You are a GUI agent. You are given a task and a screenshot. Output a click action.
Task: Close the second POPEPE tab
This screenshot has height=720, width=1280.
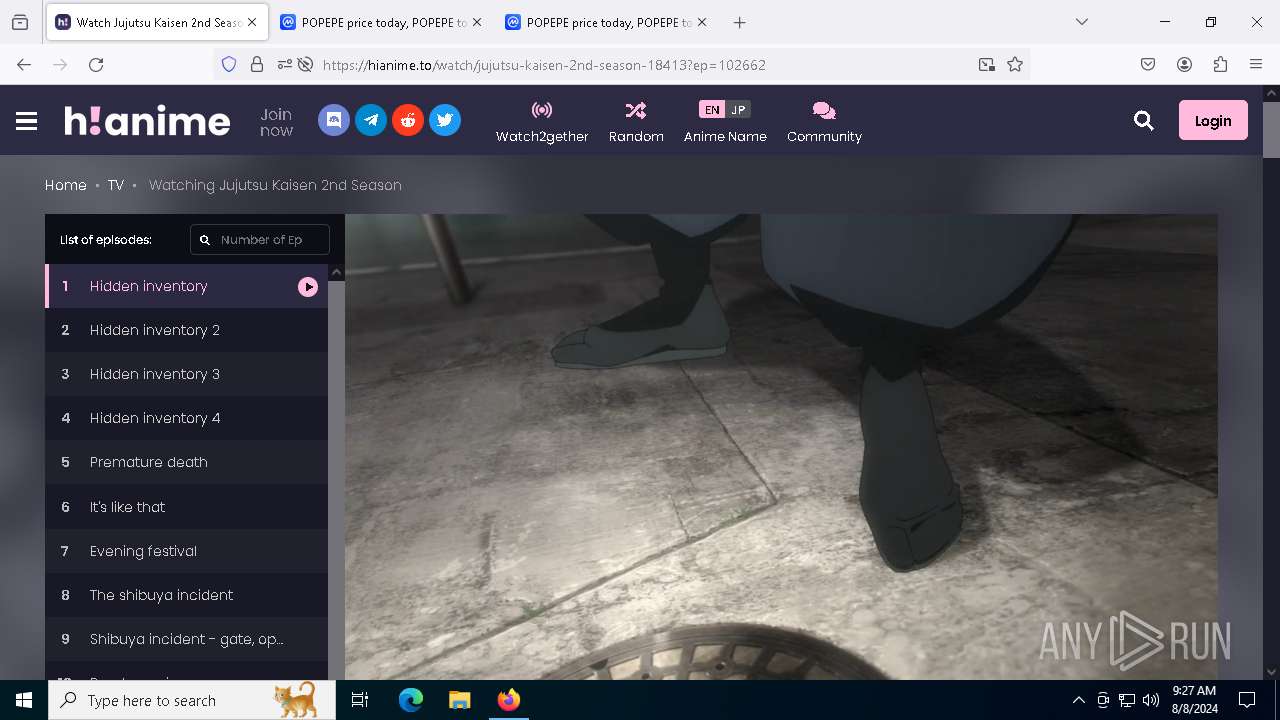coord(702,22)
